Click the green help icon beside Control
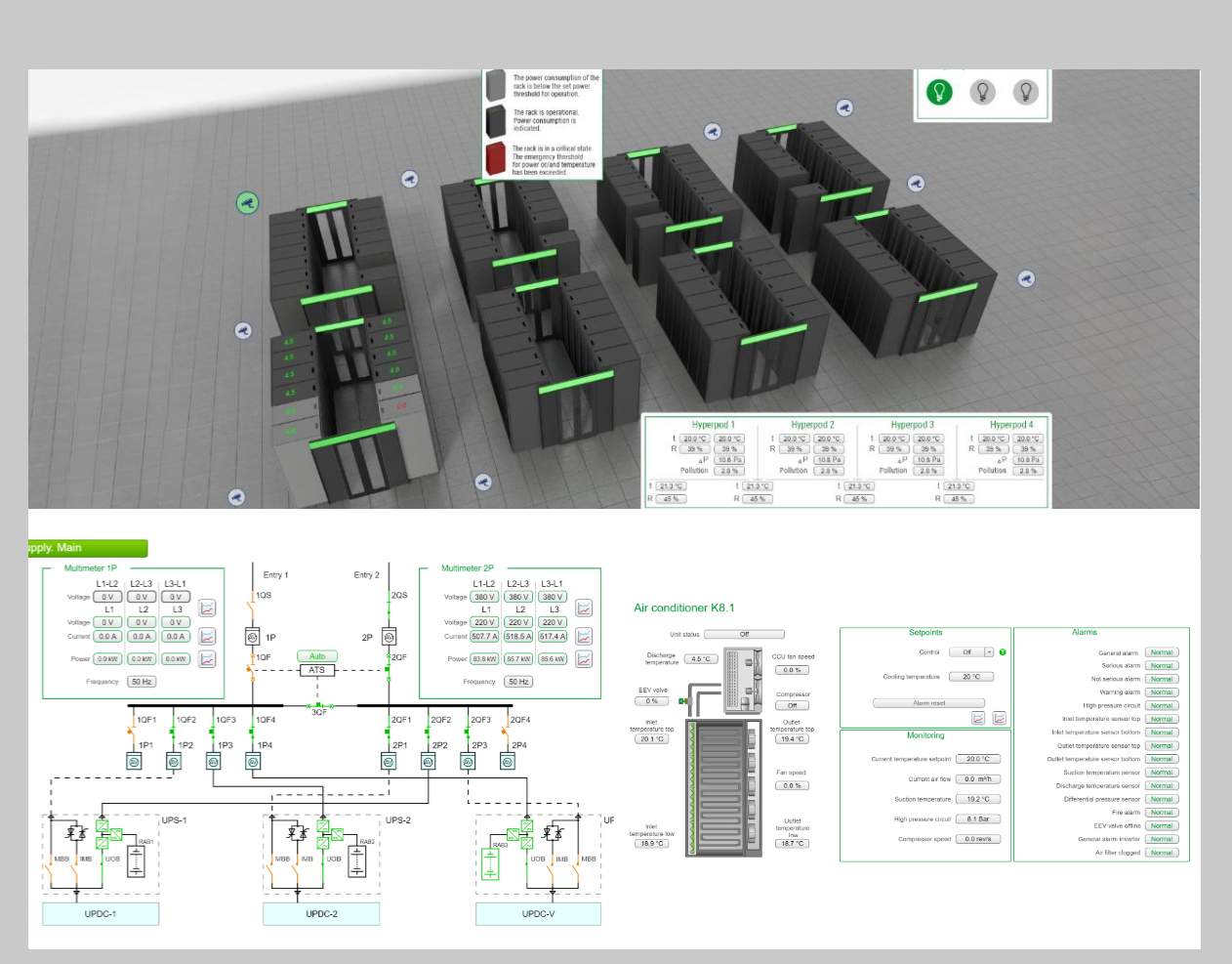The height and width of the screenshot is (964, 1232). 1003,652
